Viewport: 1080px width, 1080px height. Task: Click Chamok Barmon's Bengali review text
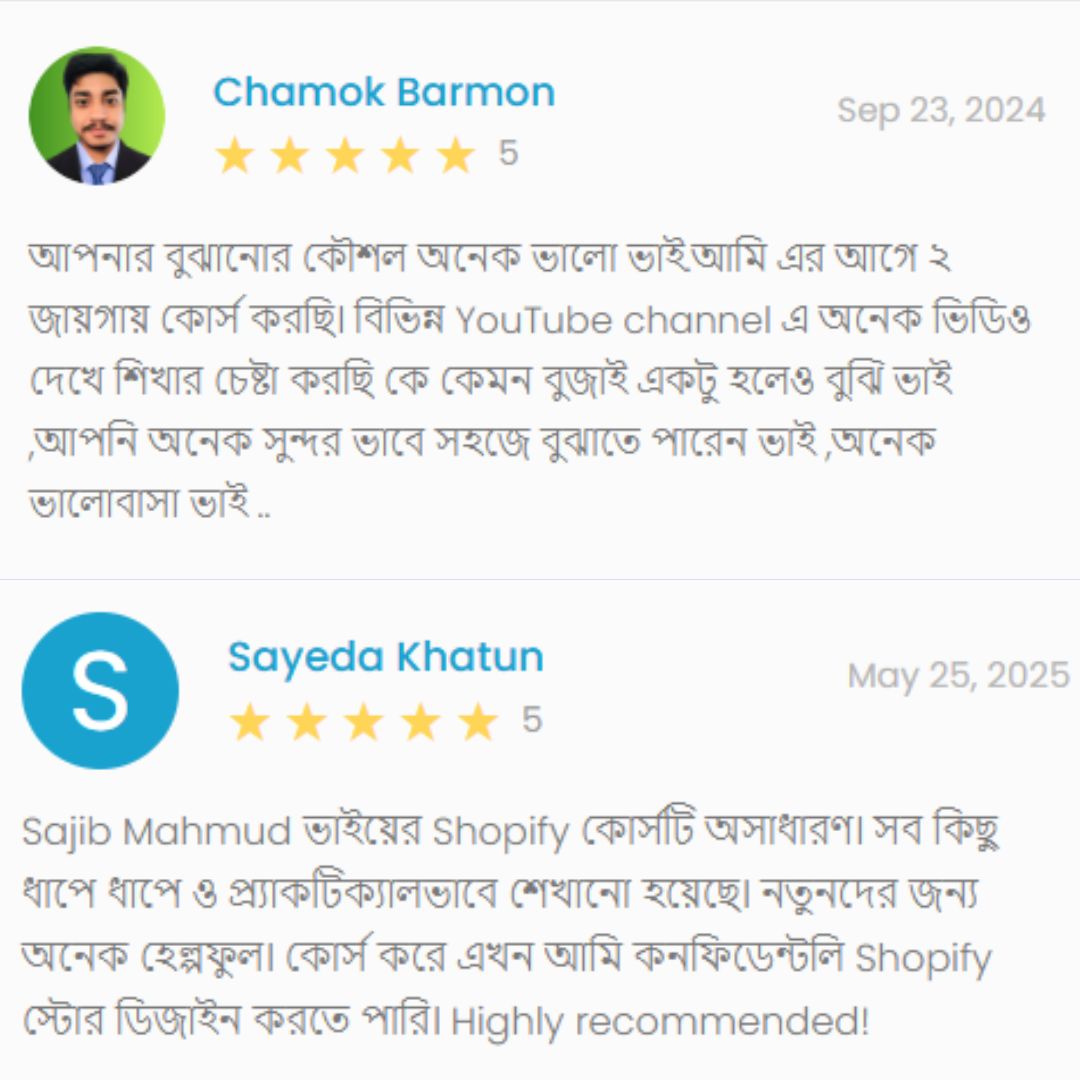529,380
